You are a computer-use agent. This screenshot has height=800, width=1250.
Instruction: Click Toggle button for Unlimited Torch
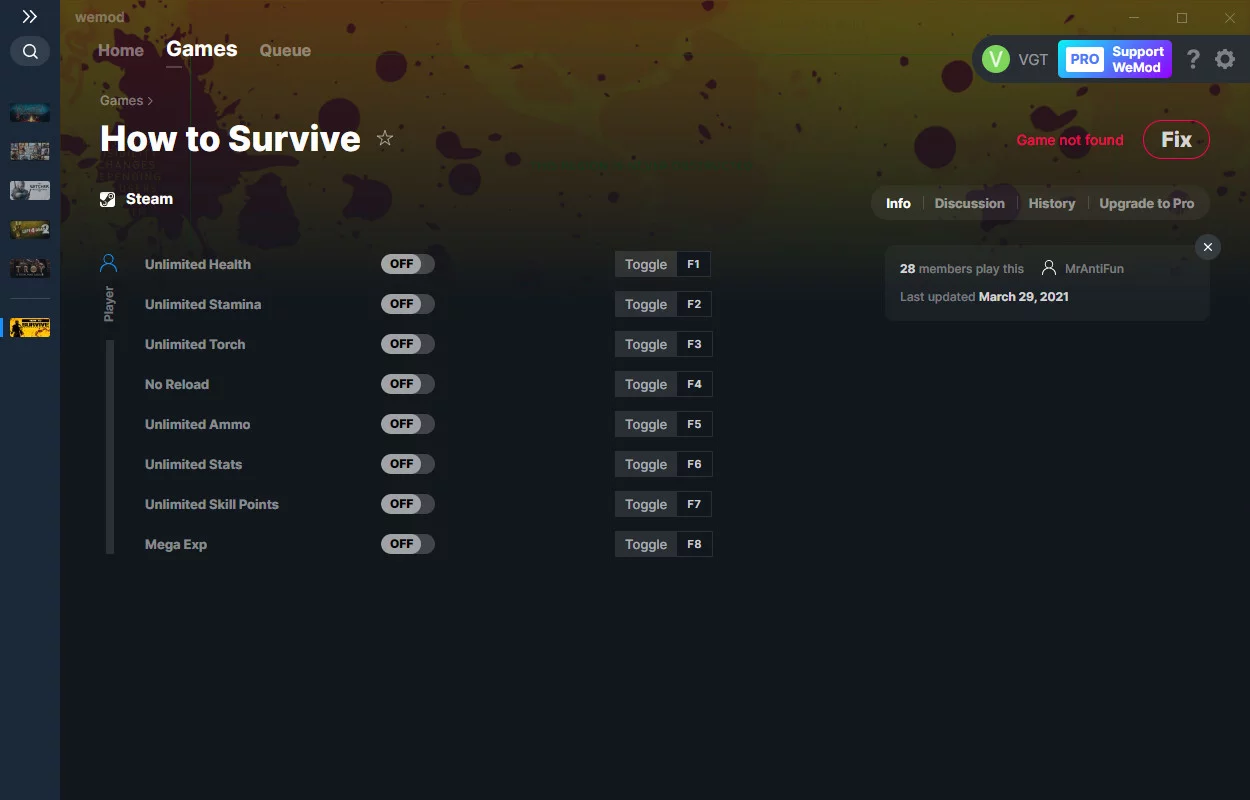[646, 344]
